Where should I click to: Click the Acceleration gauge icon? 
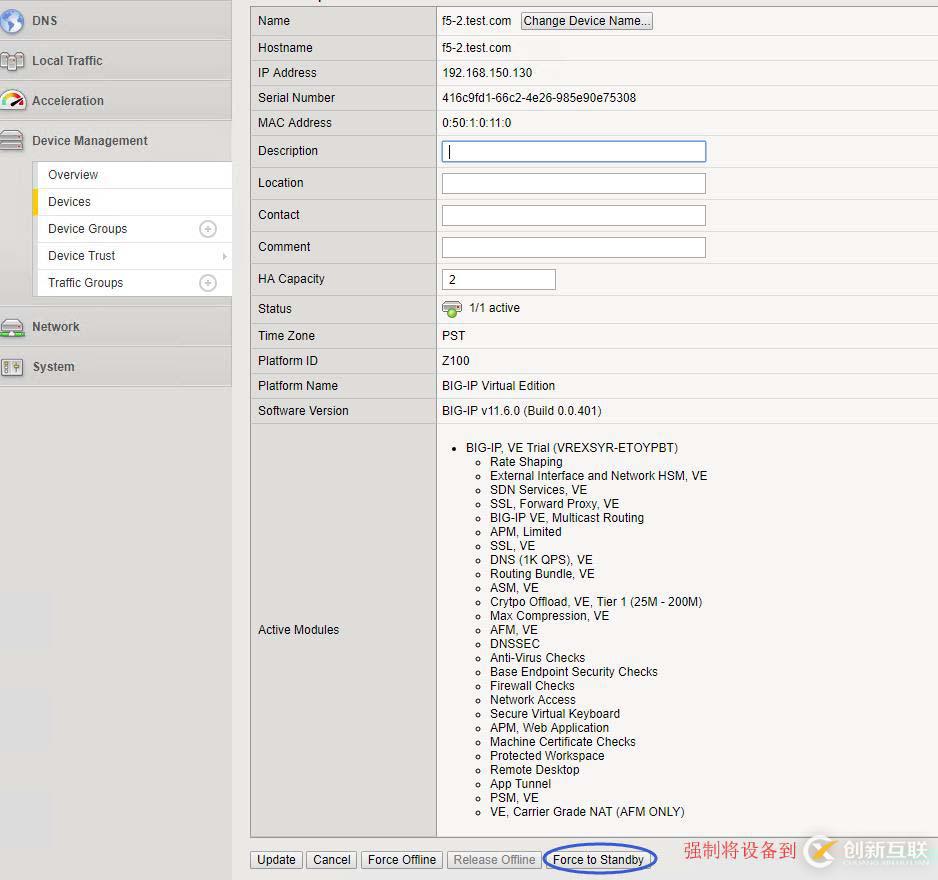13,101
